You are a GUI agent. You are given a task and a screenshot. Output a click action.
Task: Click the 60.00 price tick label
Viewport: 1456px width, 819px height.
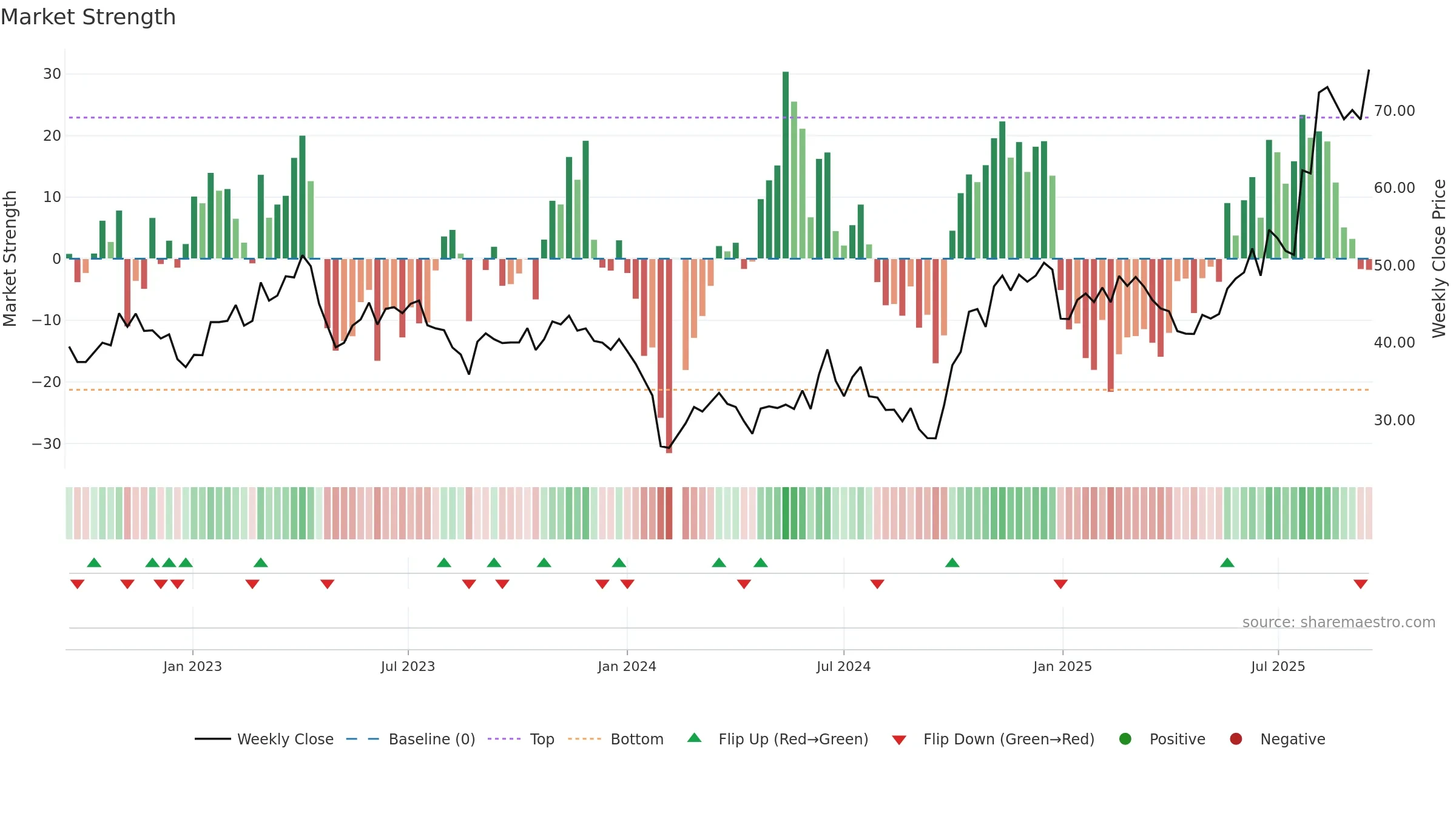tap(1394, 188)
